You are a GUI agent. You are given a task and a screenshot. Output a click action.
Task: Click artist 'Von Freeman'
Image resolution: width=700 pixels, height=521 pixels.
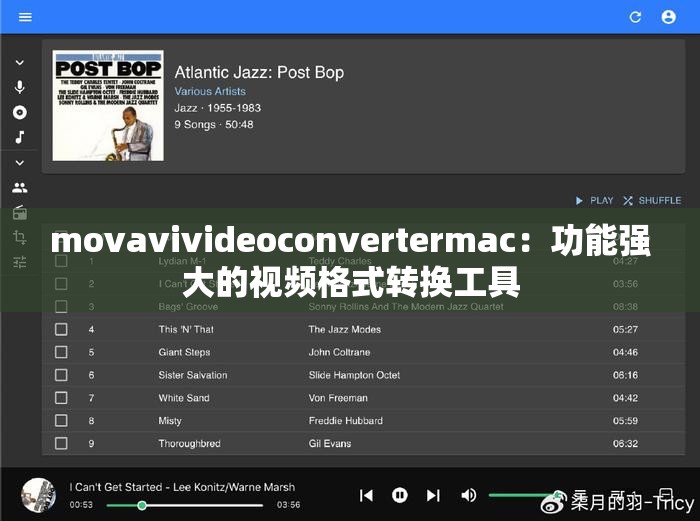click(x=338, y=398)
